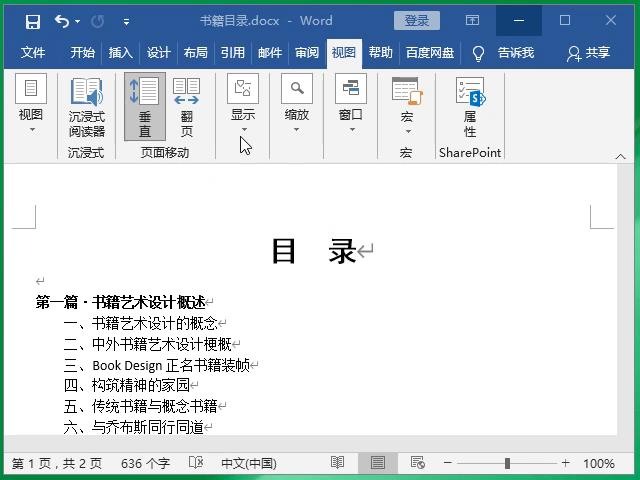Click the zoom out minus button

point(447,463)
